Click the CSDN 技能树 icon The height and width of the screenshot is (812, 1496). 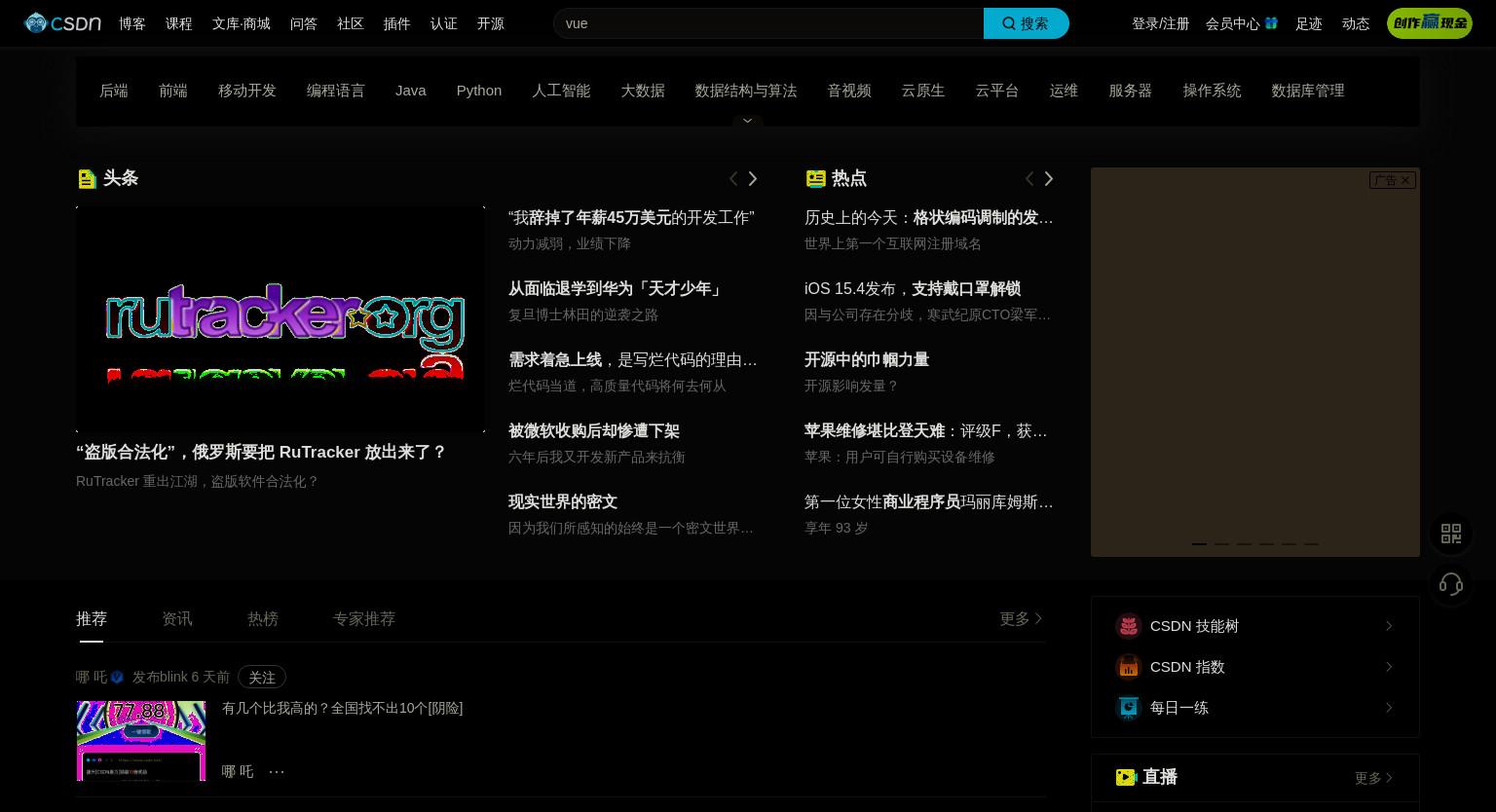(x=1129, y=626)
